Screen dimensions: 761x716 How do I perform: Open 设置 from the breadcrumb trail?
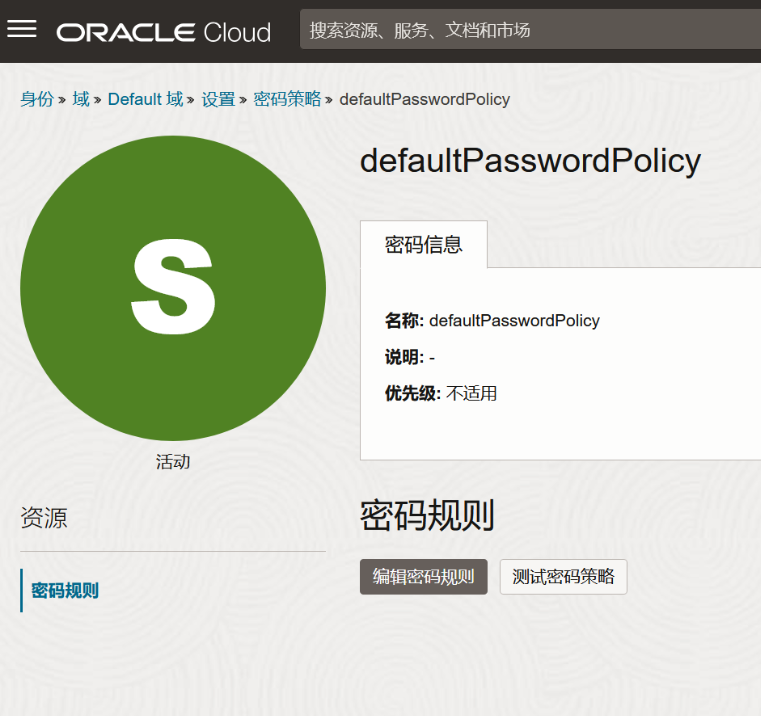click(x=218, y=99)
